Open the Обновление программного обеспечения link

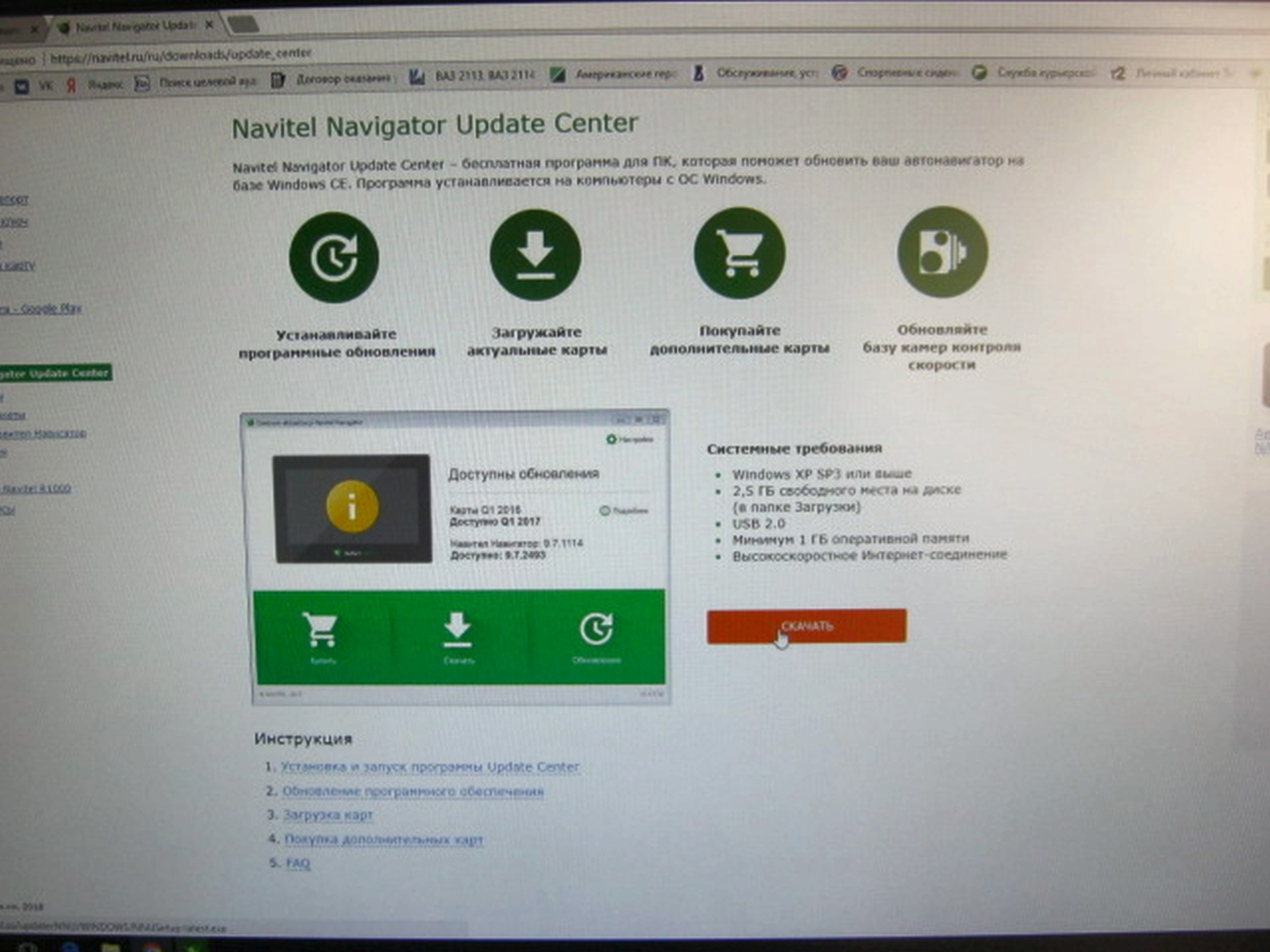pos(413,791)
